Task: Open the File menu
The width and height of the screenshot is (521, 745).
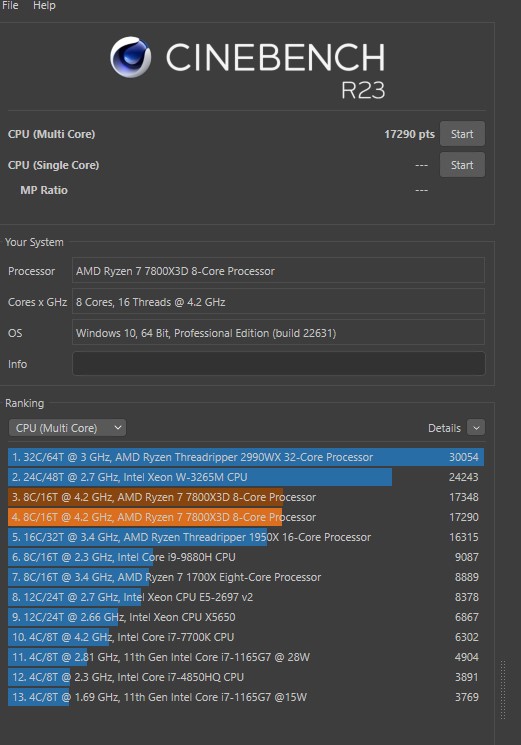Action: click(x=10, y=5)
